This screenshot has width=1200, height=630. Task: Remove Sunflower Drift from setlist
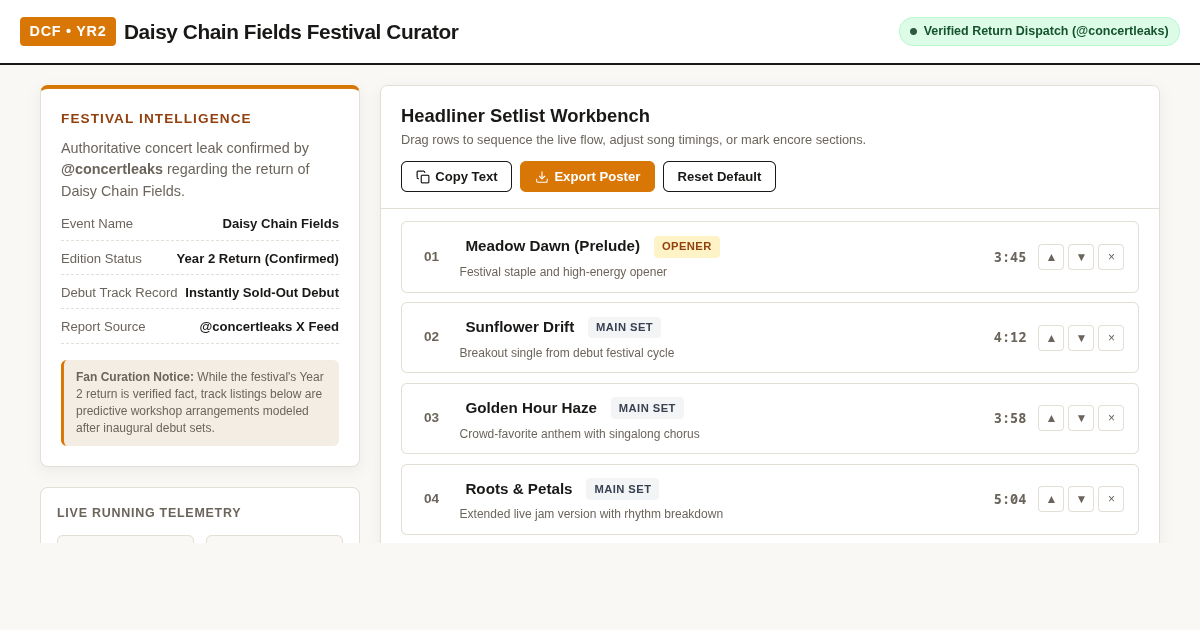1111,338
